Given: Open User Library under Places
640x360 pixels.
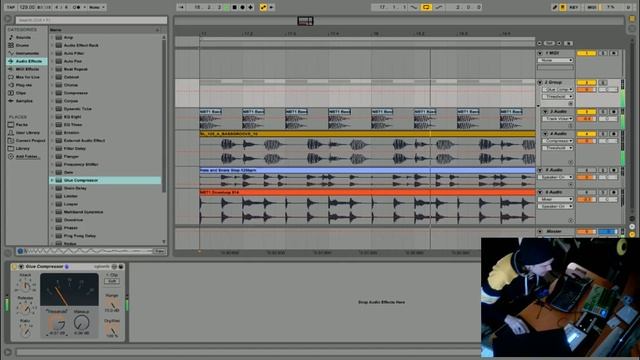Looking at the screenshot, I should coord(28,132).
